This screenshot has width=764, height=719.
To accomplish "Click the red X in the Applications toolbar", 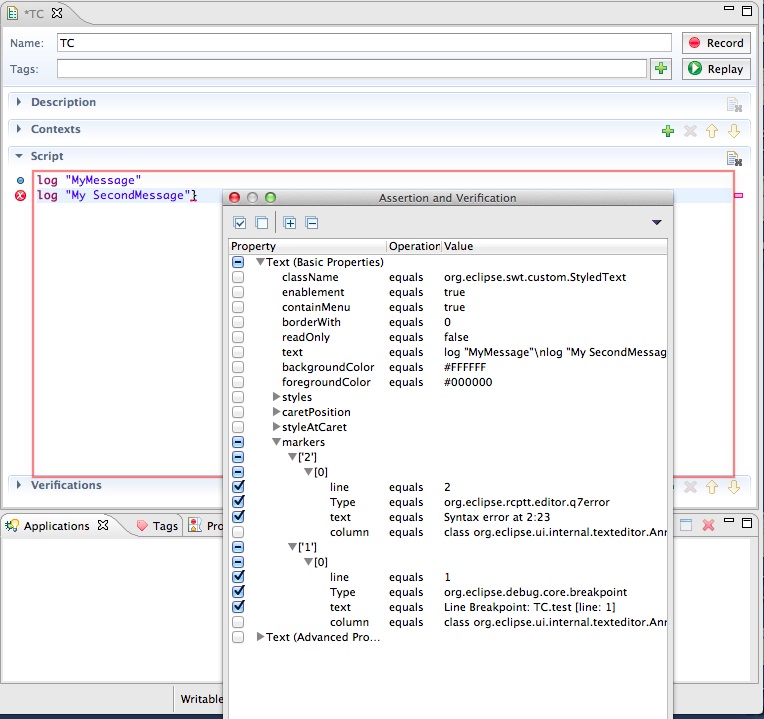I will (x=708, y=524).
